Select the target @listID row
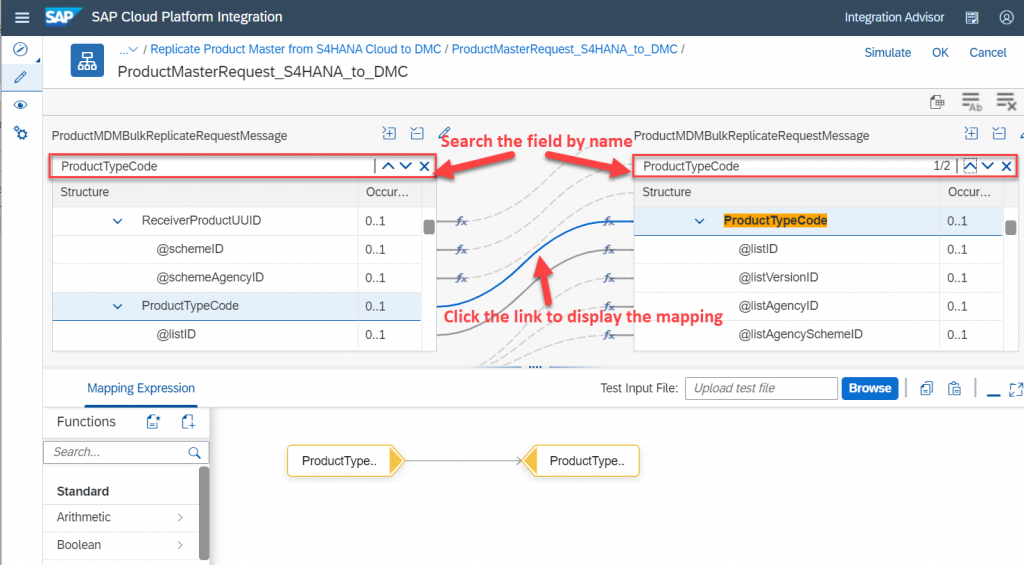 coord(818,250)
